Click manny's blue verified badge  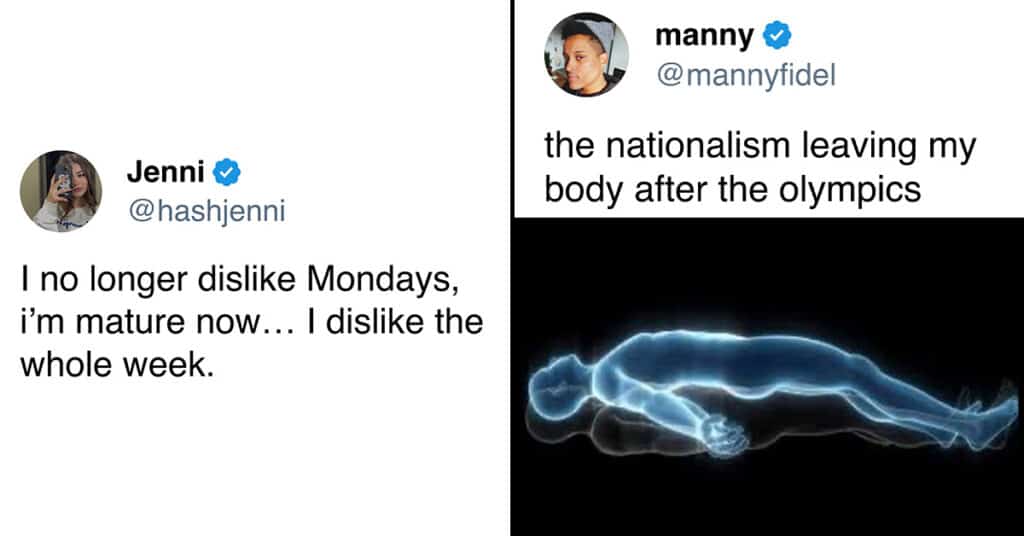[776, 35]
